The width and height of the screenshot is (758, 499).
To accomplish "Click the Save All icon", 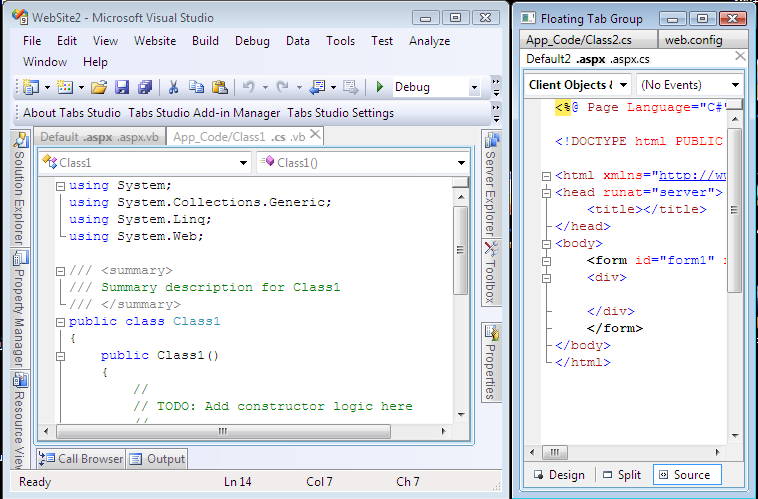I will point(145,87).
